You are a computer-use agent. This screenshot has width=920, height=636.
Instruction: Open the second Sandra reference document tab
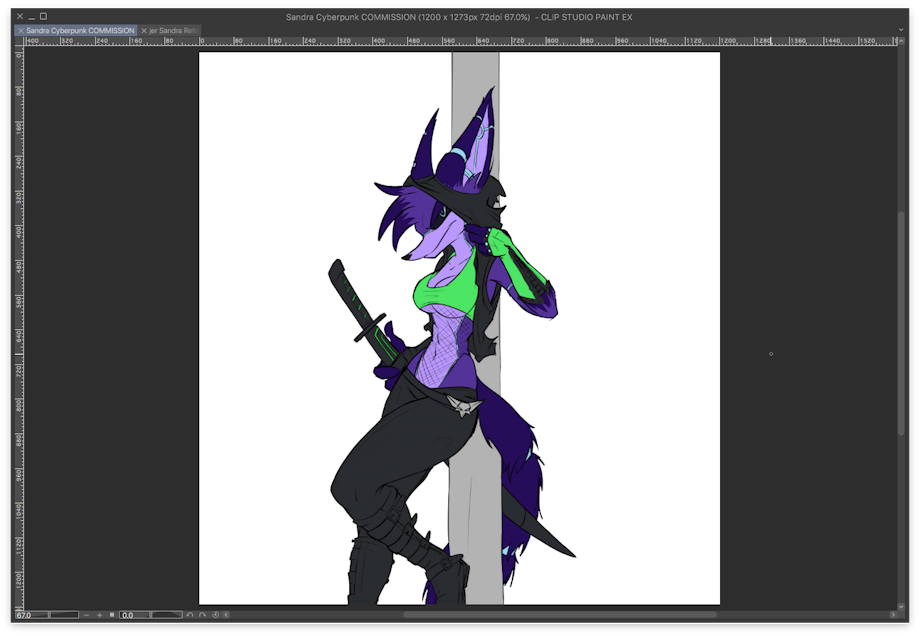click(174, 31)
